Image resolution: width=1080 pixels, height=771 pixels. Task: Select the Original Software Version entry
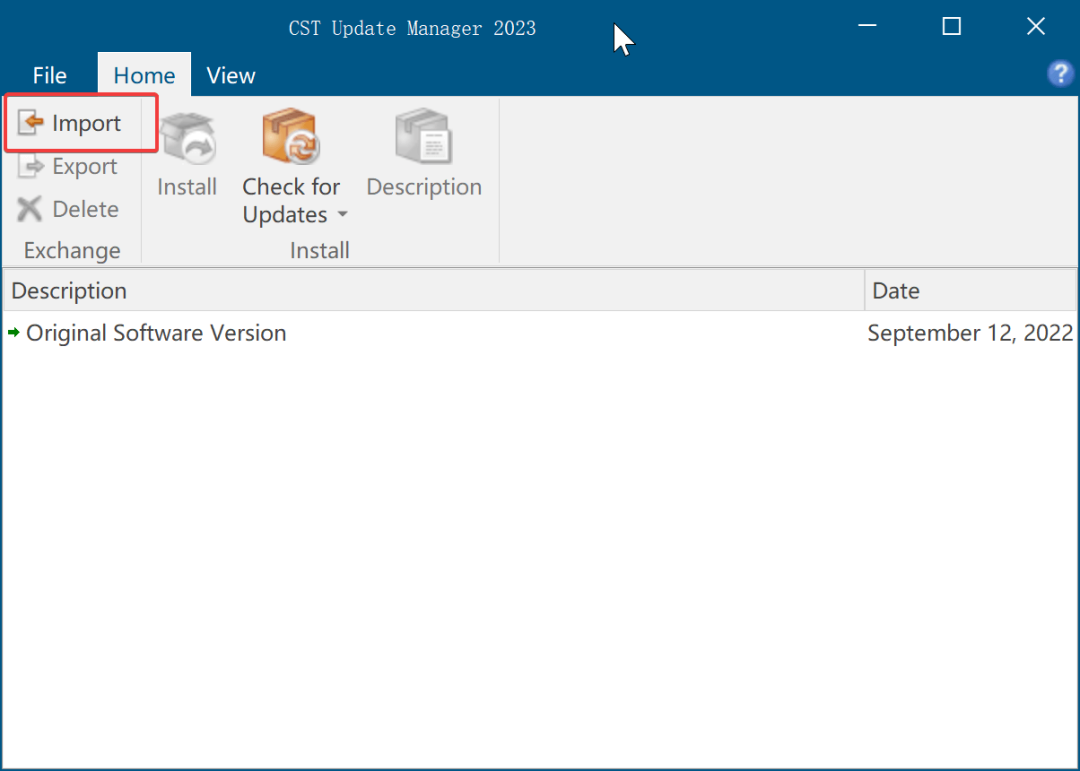click(x=156, y=333)
